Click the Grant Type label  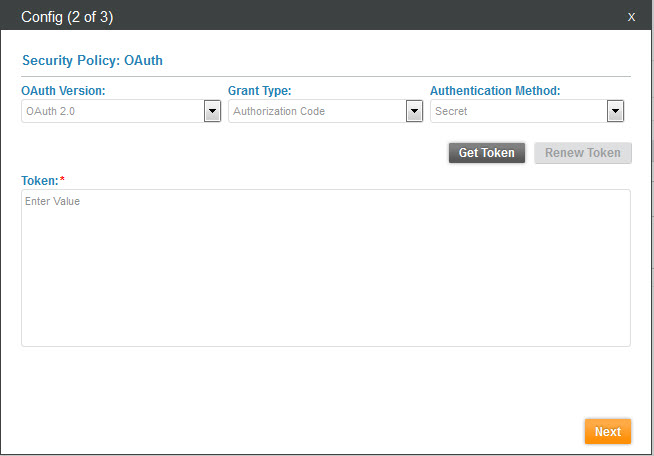coord(260,91)
